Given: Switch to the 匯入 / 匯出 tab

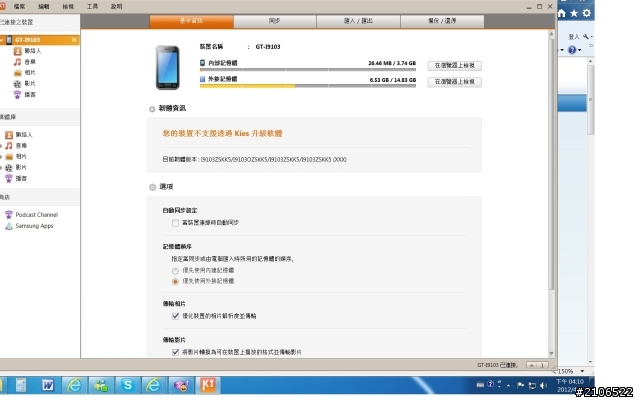Looking at the screenshot, I should point(358,21).
